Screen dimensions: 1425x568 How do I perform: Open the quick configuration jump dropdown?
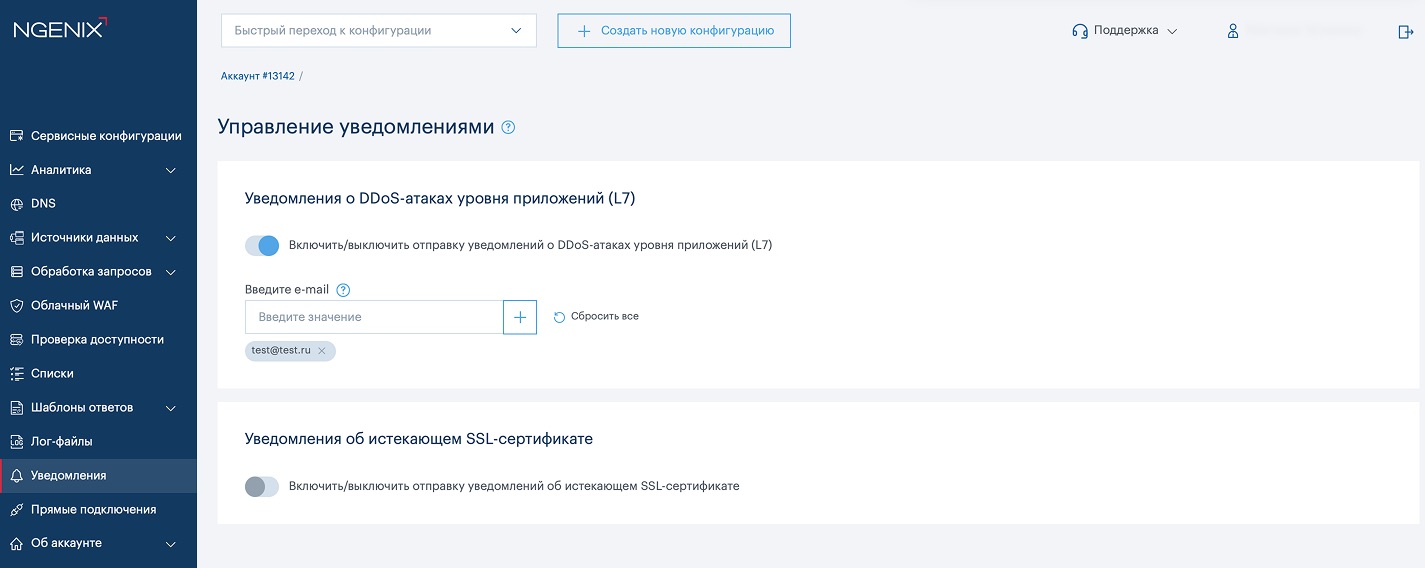pos(378,30)
